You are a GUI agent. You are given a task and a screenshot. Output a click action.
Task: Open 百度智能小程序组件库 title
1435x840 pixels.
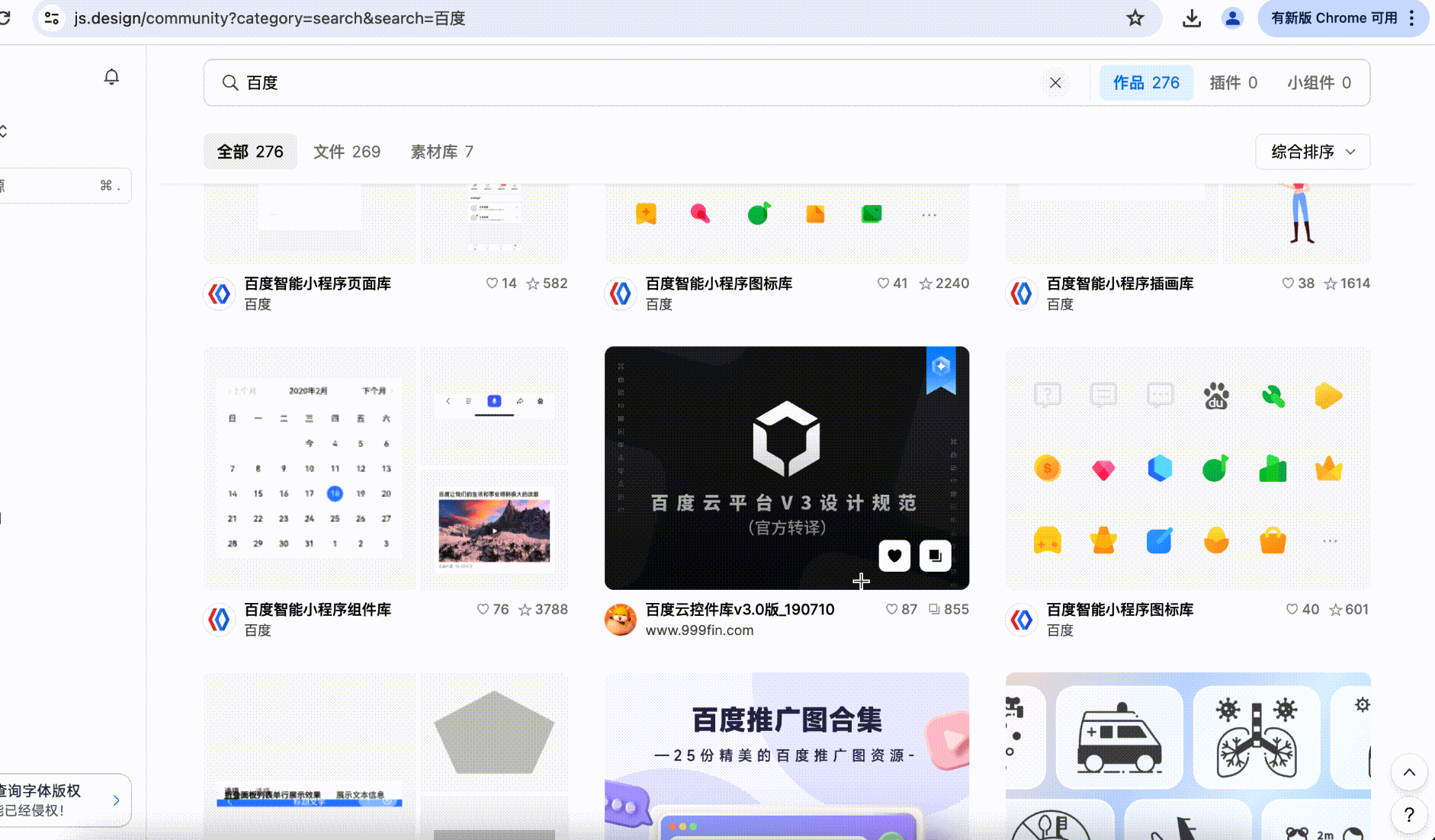(x=318, y=610)
